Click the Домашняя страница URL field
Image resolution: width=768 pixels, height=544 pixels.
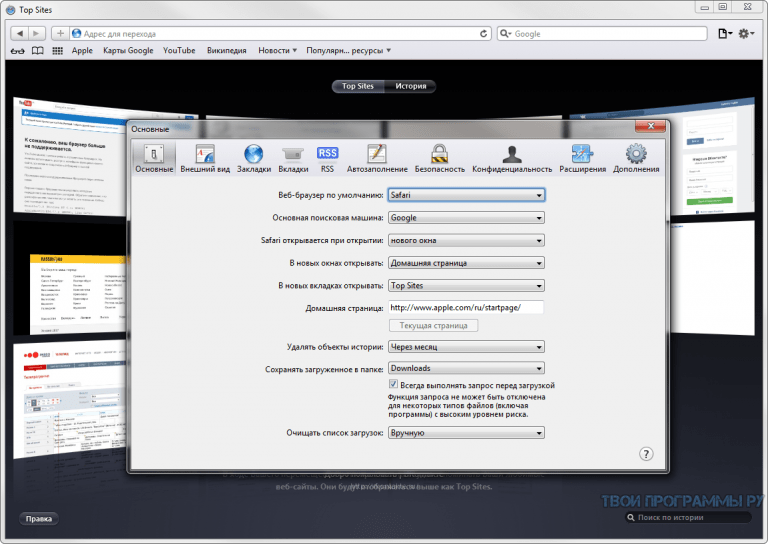466,307
